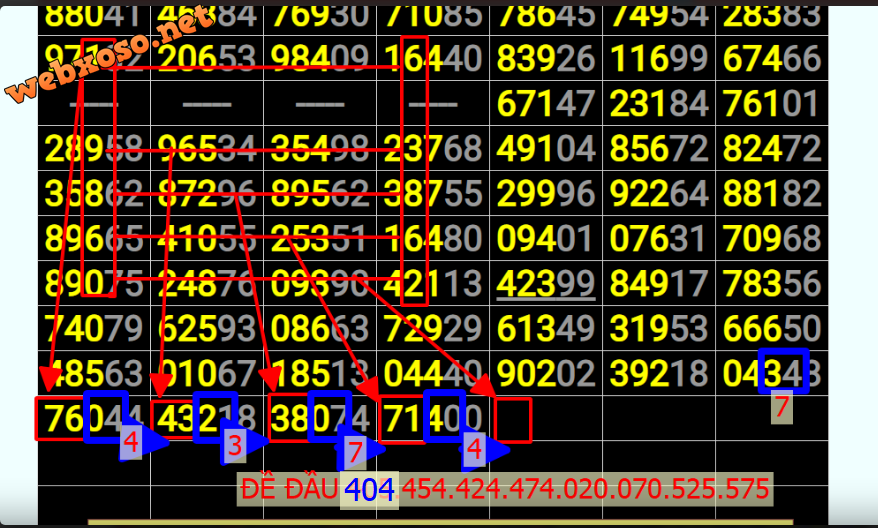Select the number 72929
Viewport: 878px width, 528px height.
tap(433, 328)
